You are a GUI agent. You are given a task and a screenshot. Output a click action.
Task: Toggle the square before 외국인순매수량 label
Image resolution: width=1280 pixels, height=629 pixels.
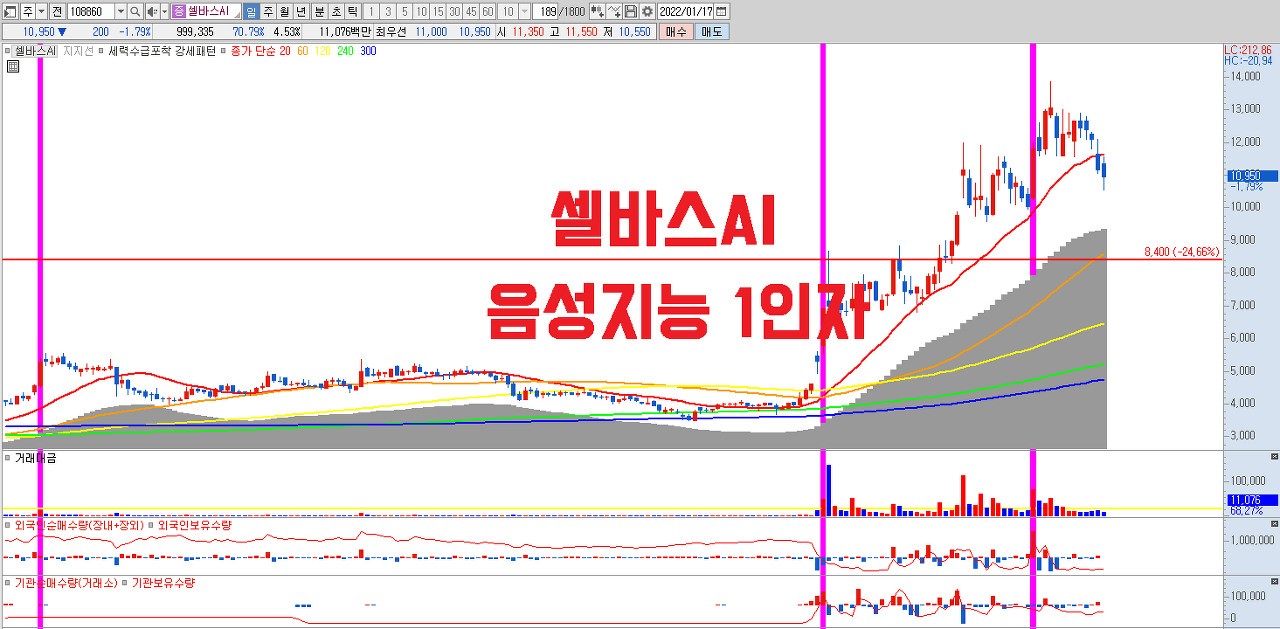point(7,524)
